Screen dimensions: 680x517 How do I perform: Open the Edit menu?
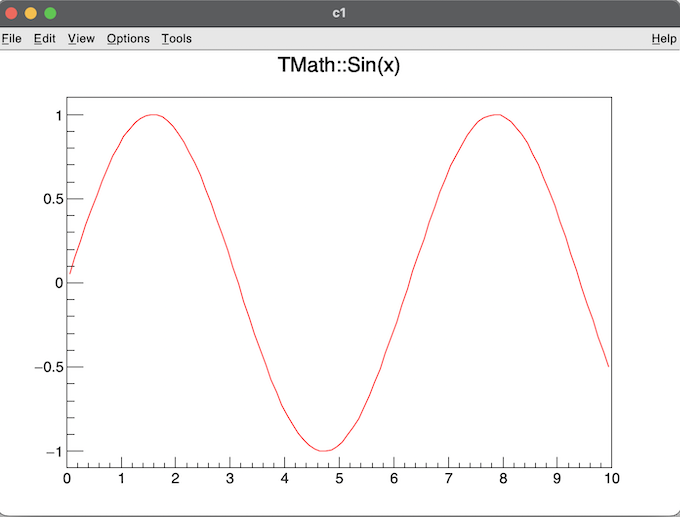(45, 39)
